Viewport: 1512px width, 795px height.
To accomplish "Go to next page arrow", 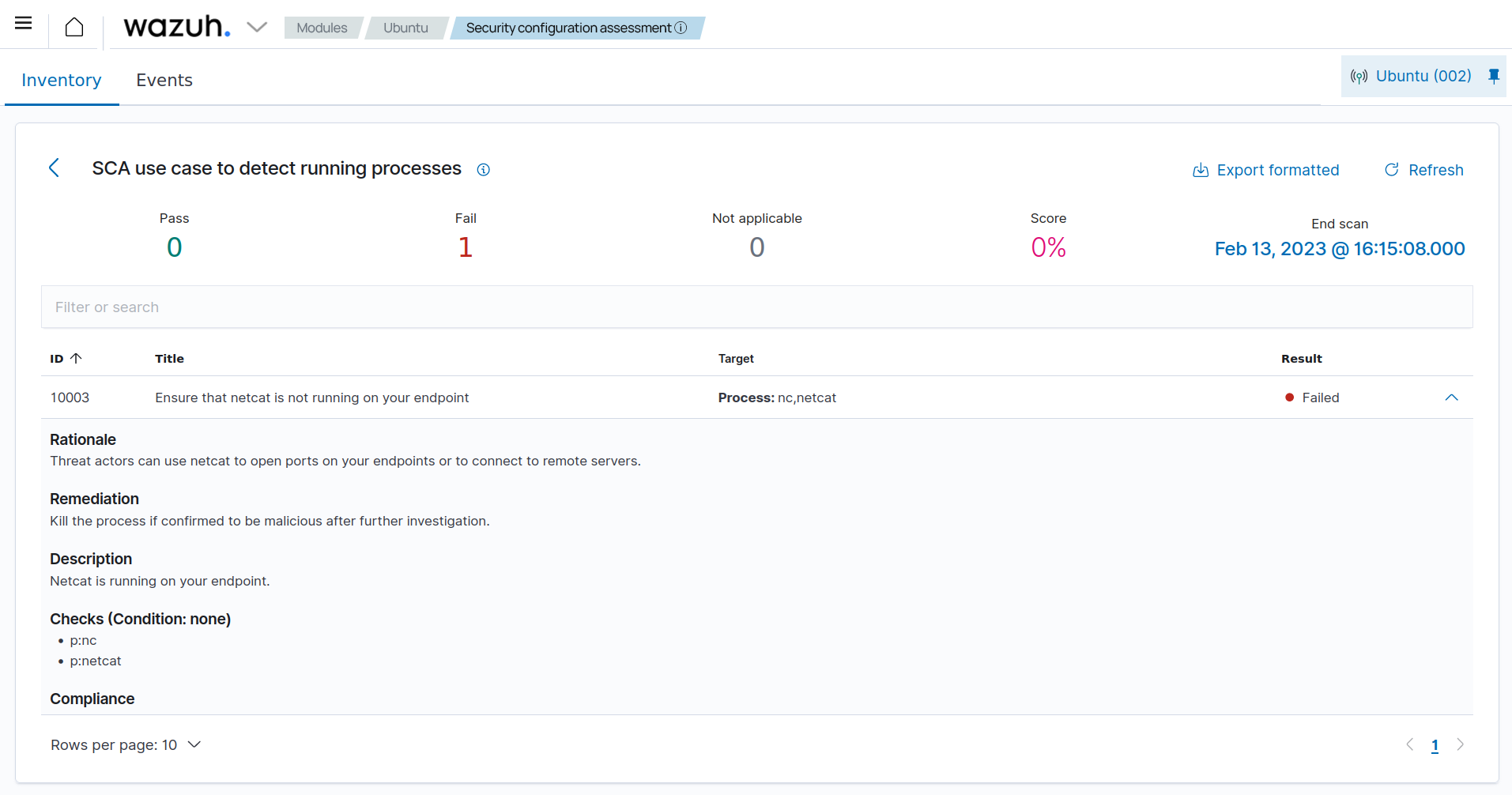I will (1461, 744).
